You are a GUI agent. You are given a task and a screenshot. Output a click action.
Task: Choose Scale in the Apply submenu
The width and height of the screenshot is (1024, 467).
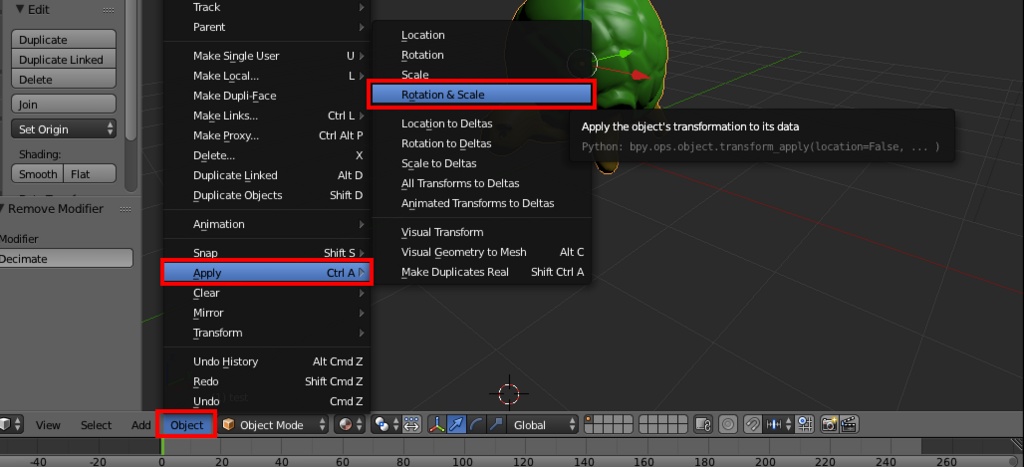481,75
